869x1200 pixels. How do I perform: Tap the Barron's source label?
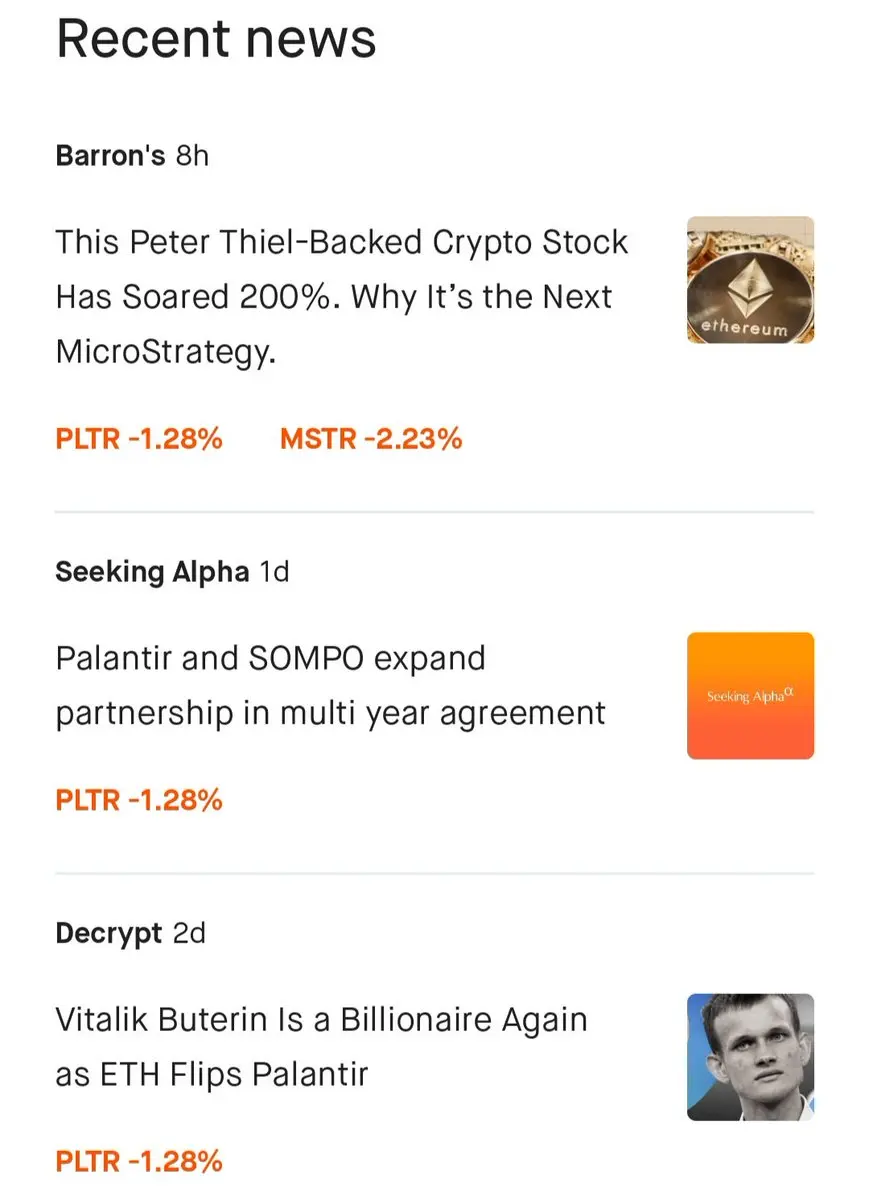tap(110, 156)
